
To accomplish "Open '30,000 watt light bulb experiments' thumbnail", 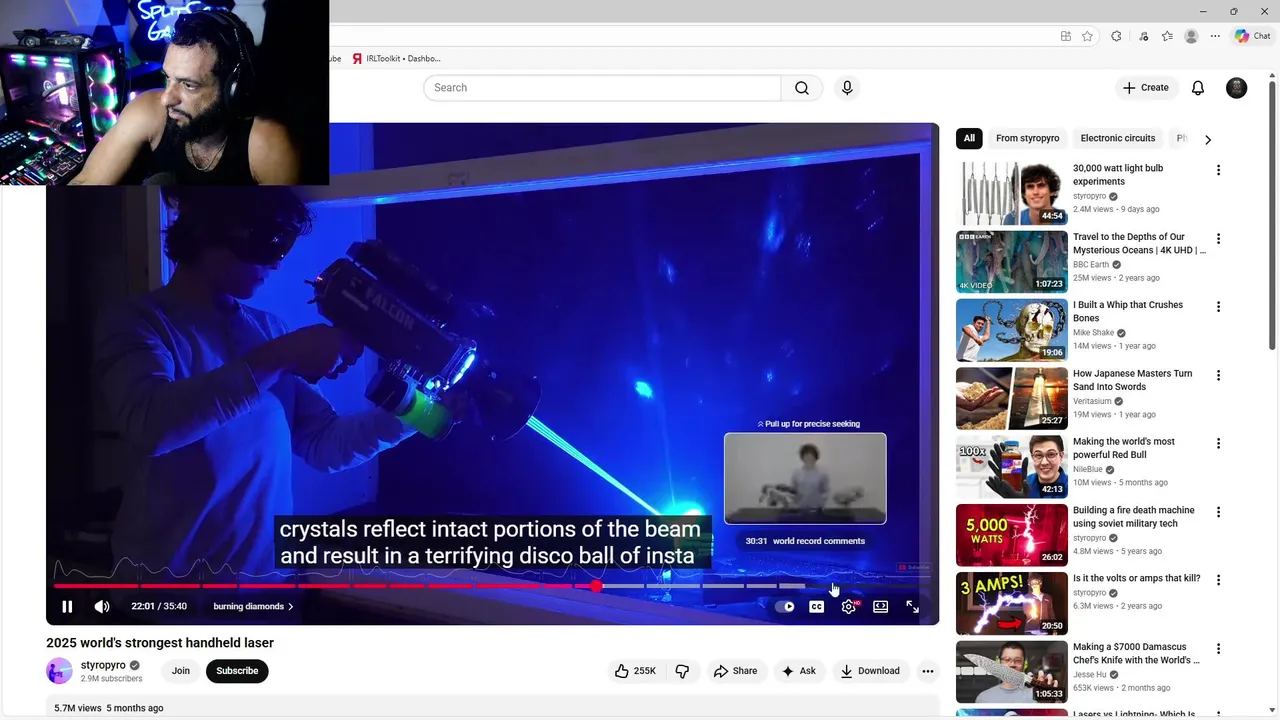I will (1012, 194).
